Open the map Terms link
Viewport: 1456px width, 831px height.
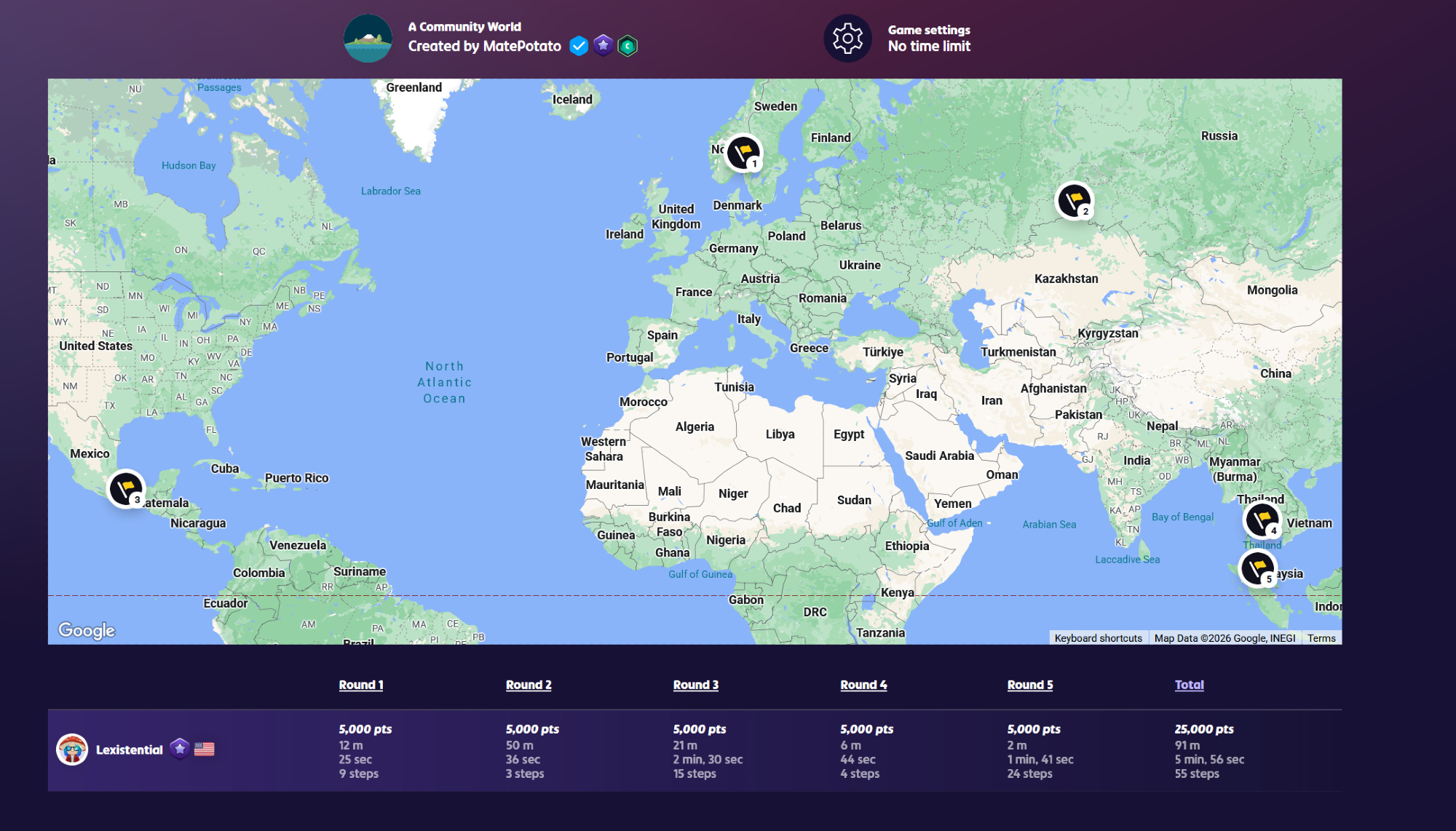[x=1321, y=638]
